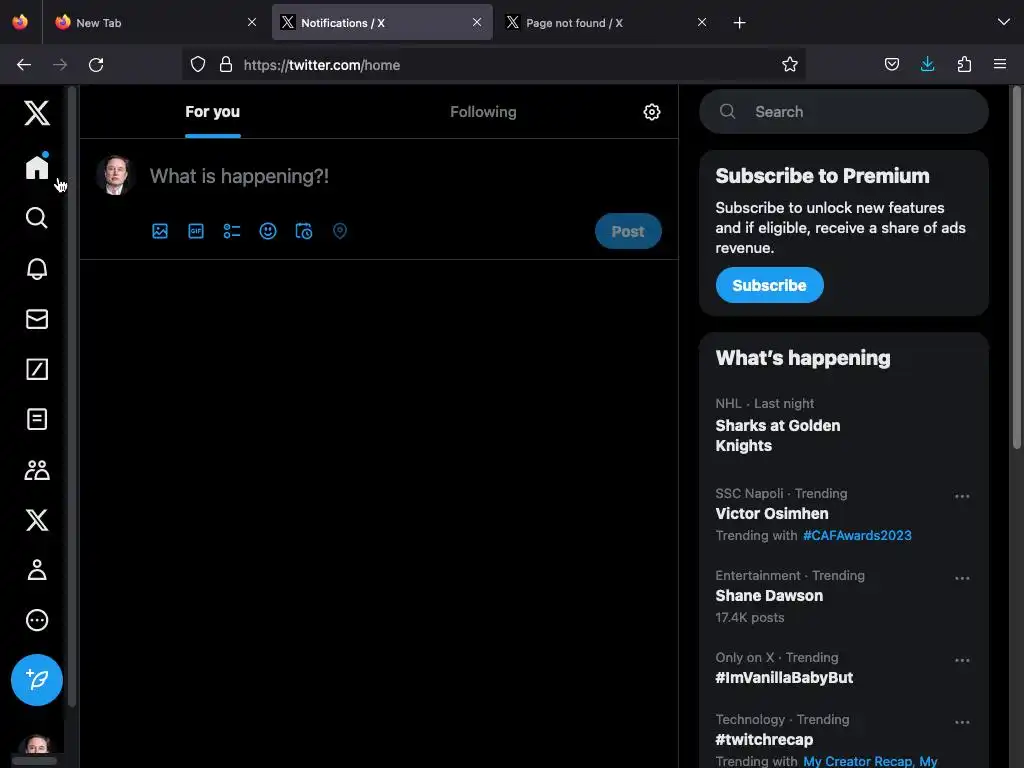Open Premium X icon in sidebar

click(x=37, y=520)
